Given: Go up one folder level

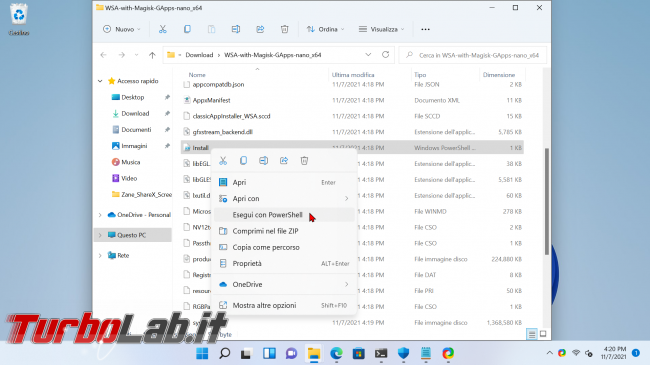Looking at the screenshot, I should point(152,55).
